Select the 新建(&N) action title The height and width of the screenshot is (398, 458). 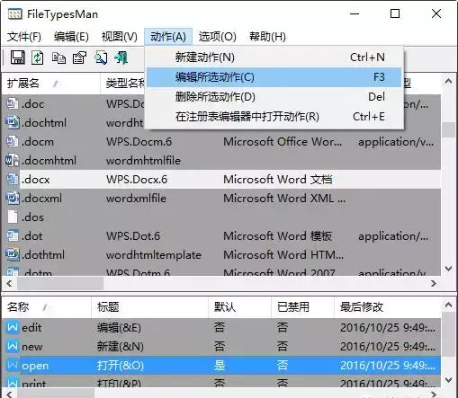(x=120, y=347)
